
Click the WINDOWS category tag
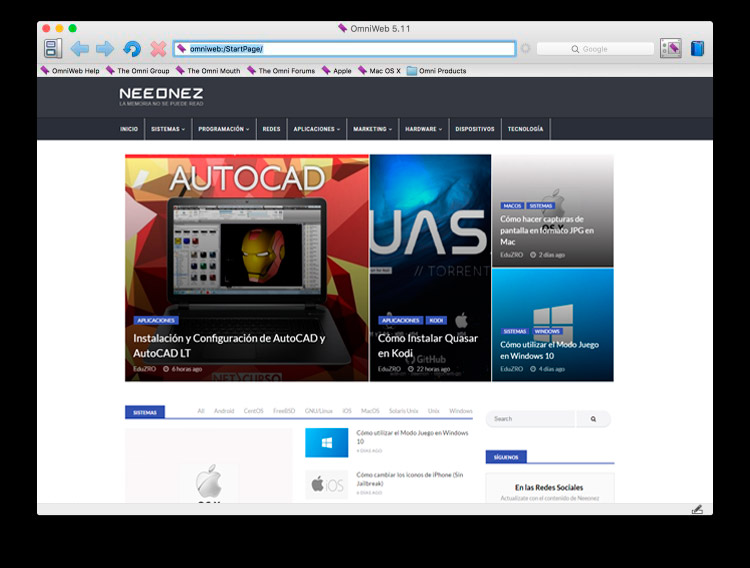coord(547,332)
